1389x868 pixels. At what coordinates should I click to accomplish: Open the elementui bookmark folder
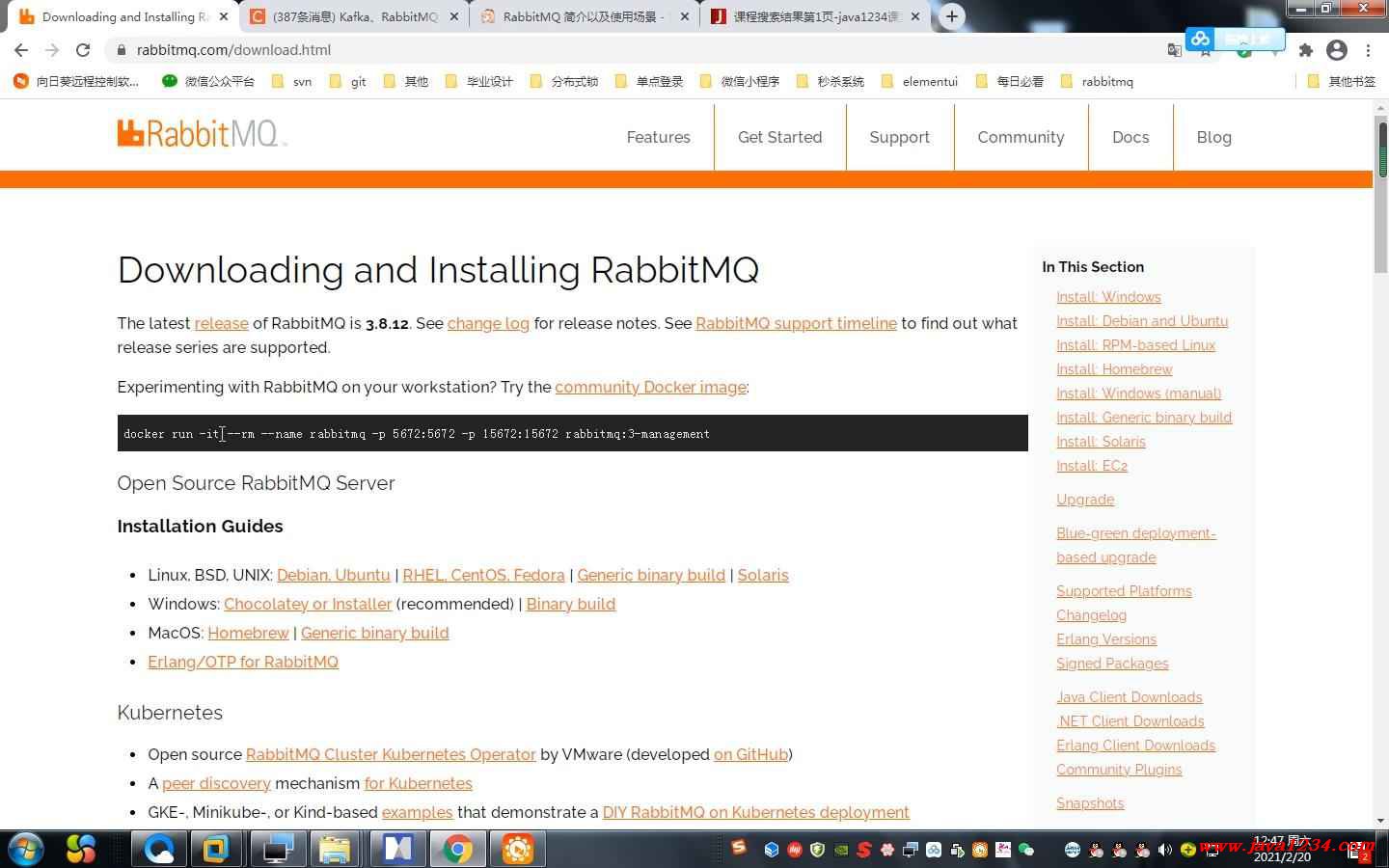point(918,82)
